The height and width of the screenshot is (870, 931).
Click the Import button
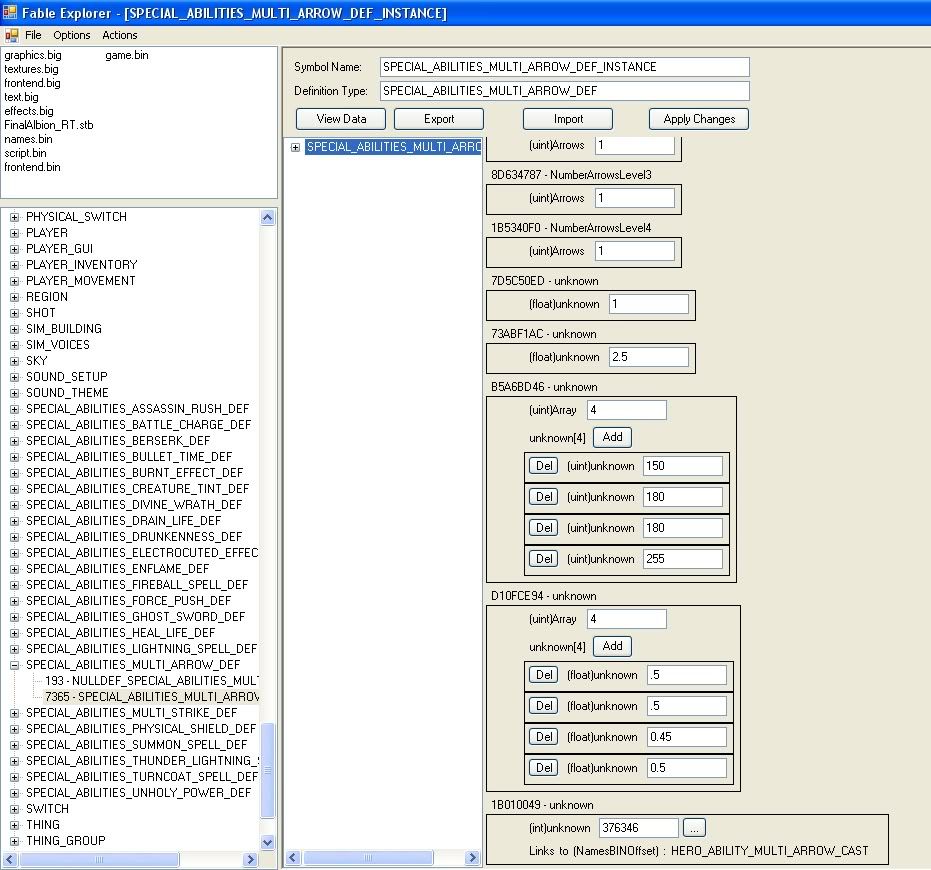[568, 119]
